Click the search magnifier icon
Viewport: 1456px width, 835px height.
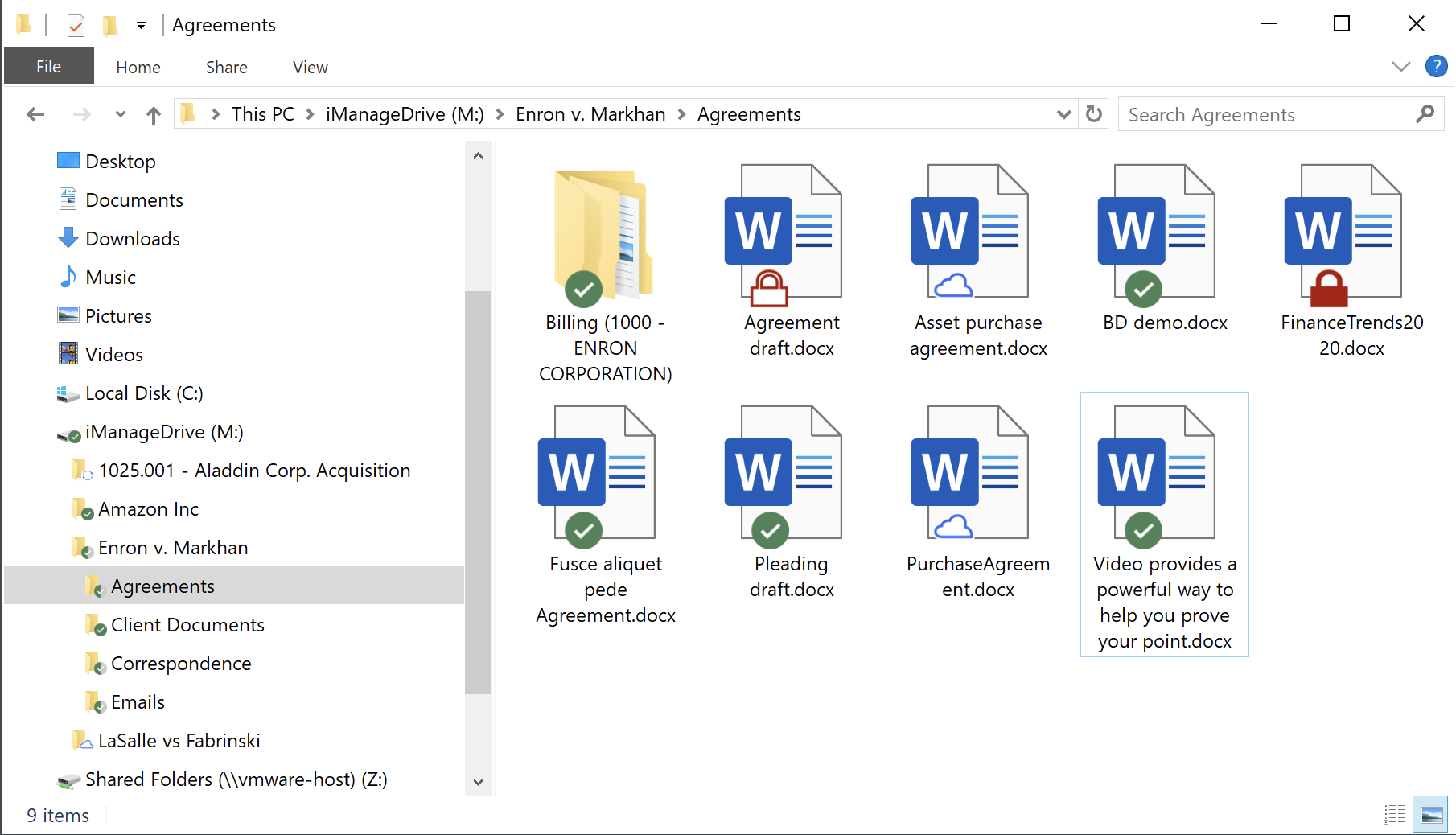(1425, 114)
